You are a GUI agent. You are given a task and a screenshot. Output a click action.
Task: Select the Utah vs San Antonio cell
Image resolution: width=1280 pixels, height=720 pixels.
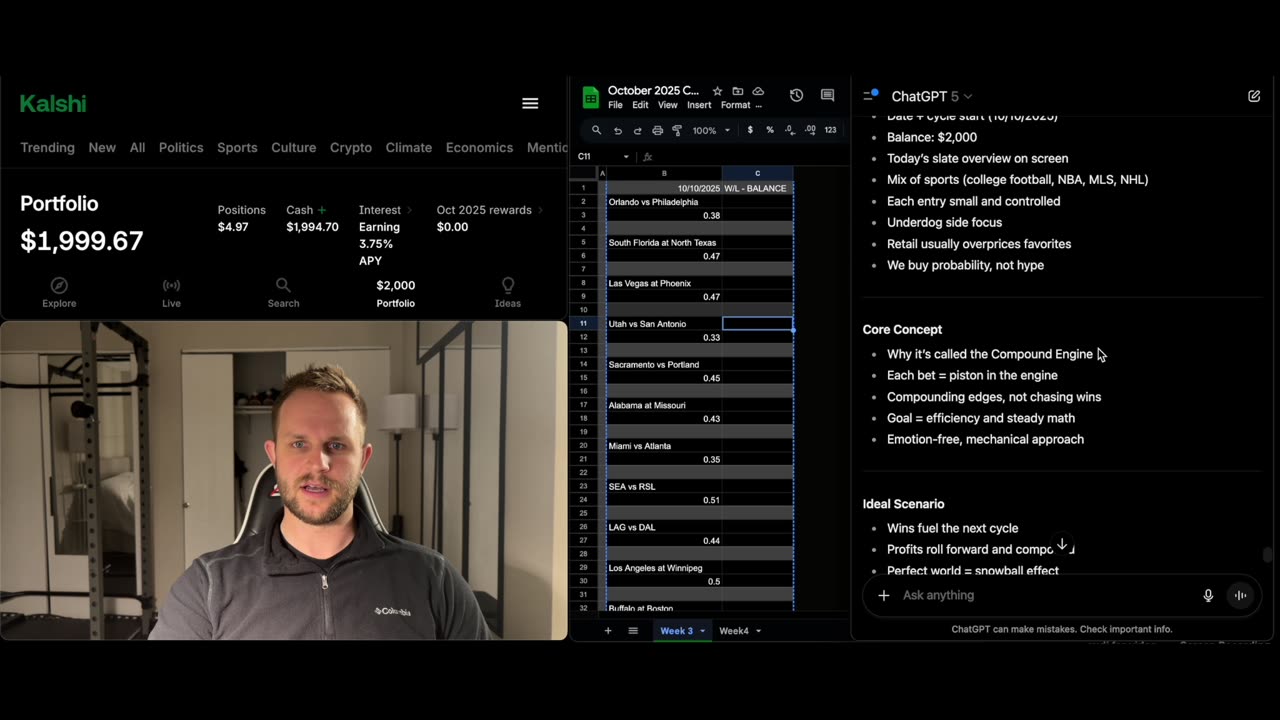click(664, 324)
